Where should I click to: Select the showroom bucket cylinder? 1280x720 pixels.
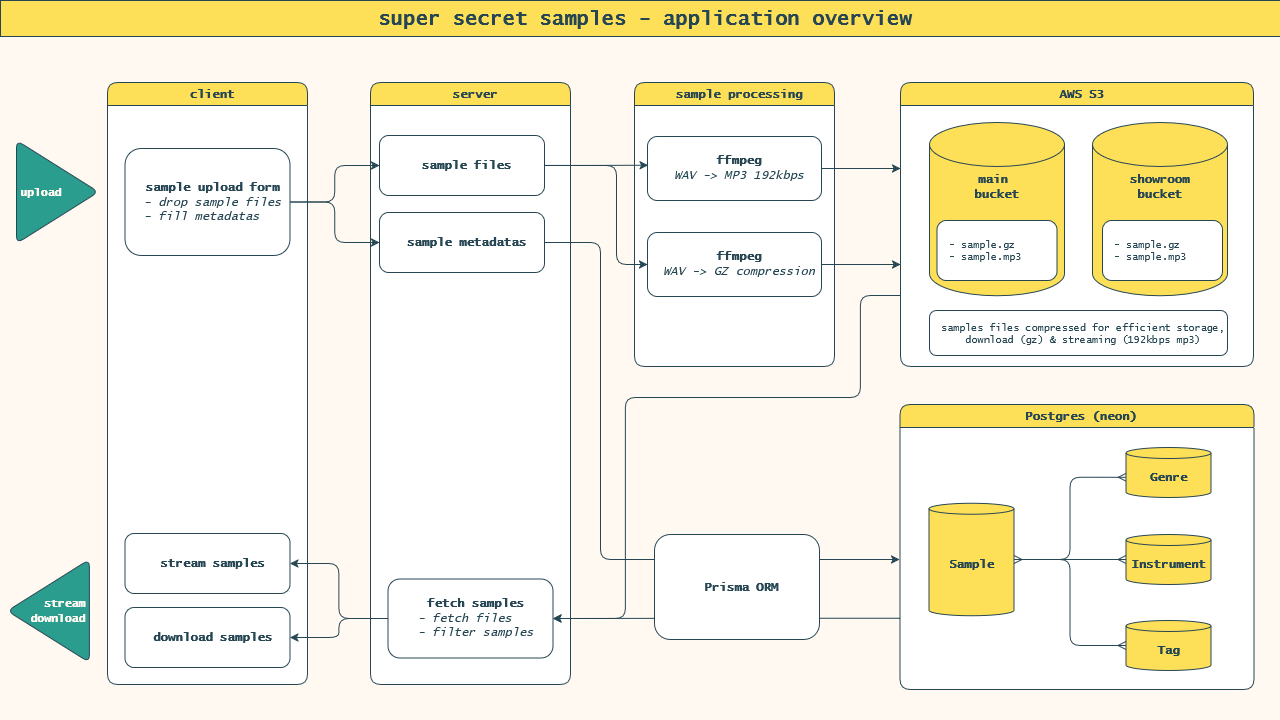1160,209
